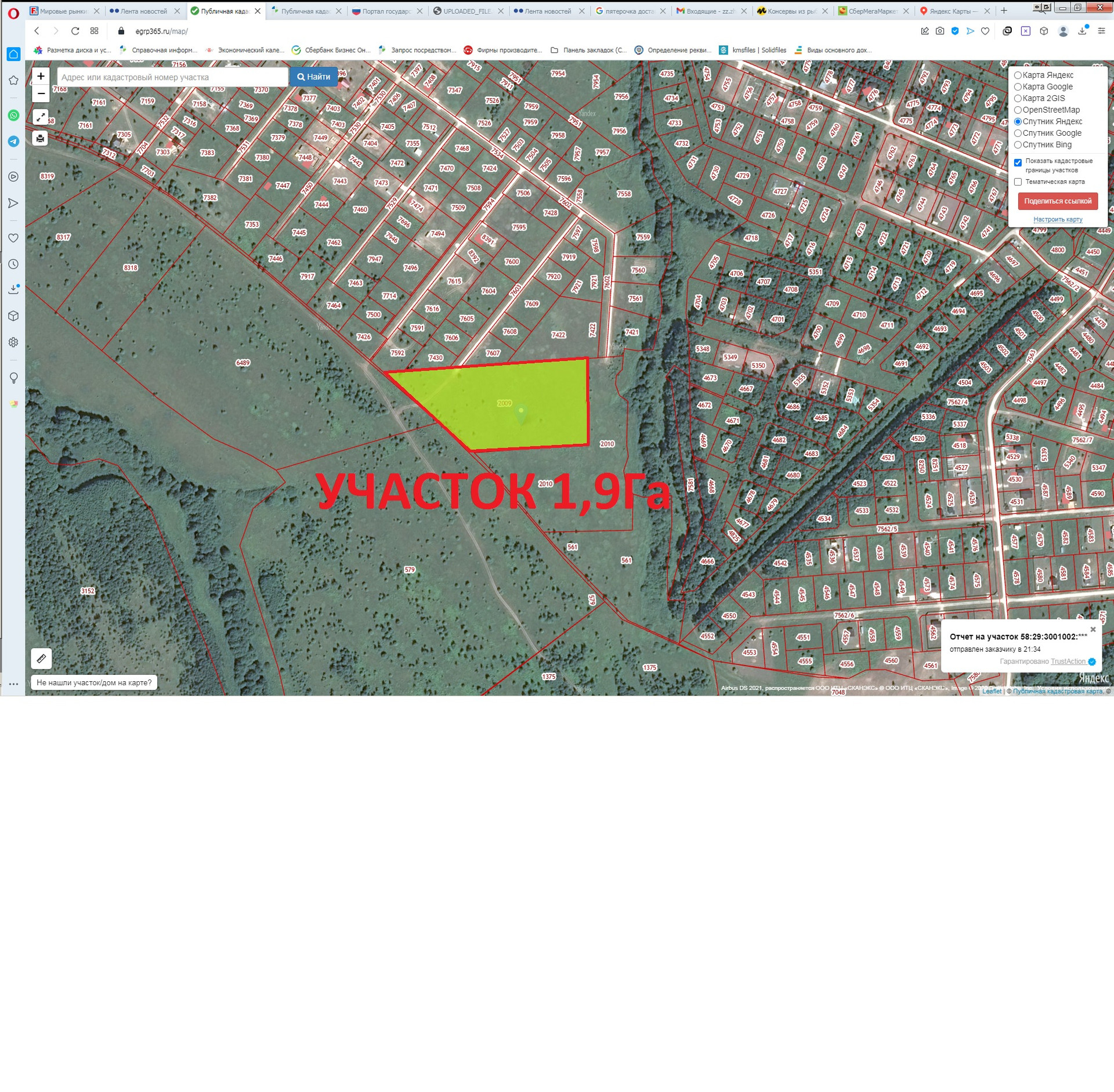Take a snapshot with camera icon
The width and height of the screenshot is (1114, 1092).
click(940, 31)
